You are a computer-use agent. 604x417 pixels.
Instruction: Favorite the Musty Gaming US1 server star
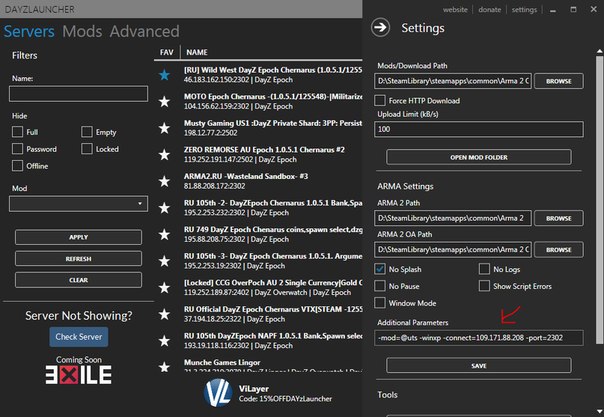tap(164, 128)
